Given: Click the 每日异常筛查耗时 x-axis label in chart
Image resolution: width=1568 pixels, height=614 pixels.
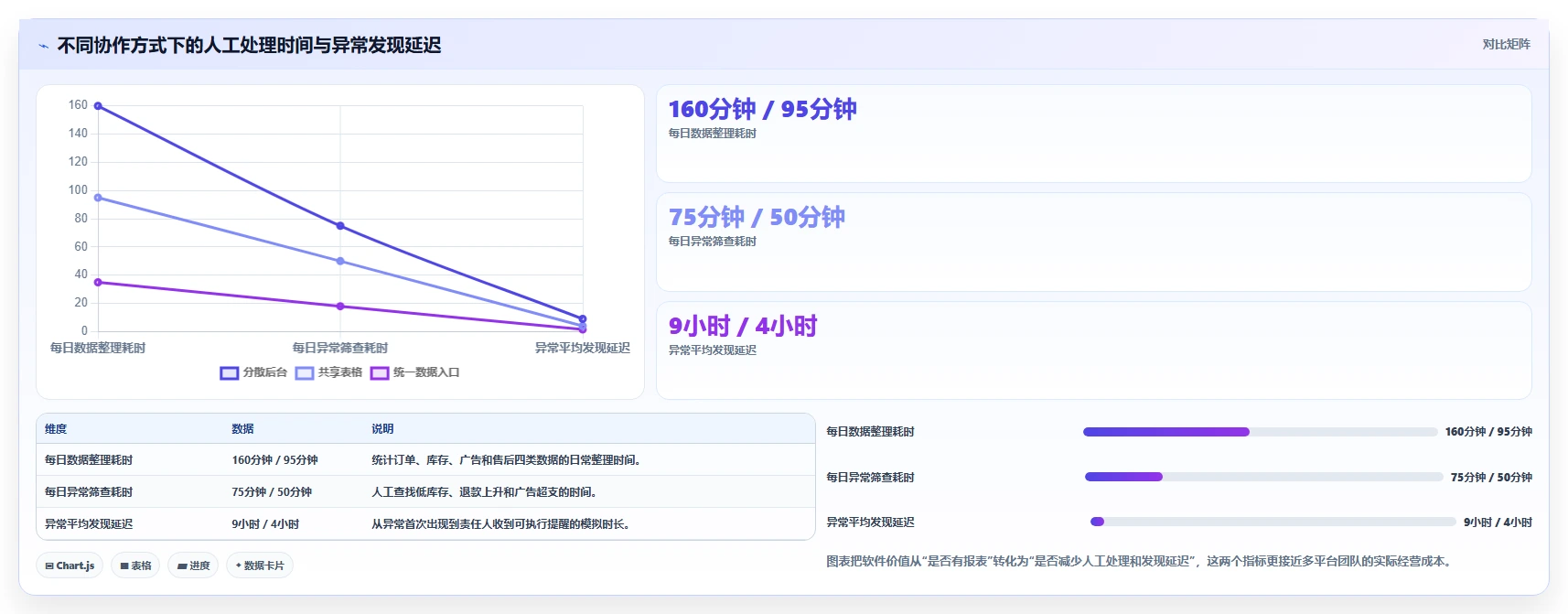Looking at the screenshot, I should [340, 349].
